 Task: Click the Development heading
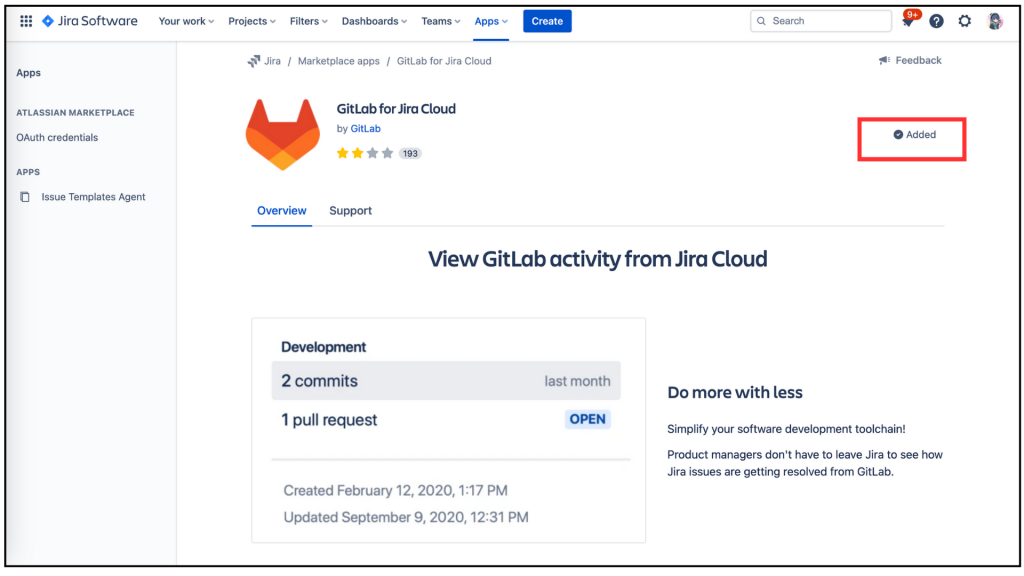coord(323,347)
